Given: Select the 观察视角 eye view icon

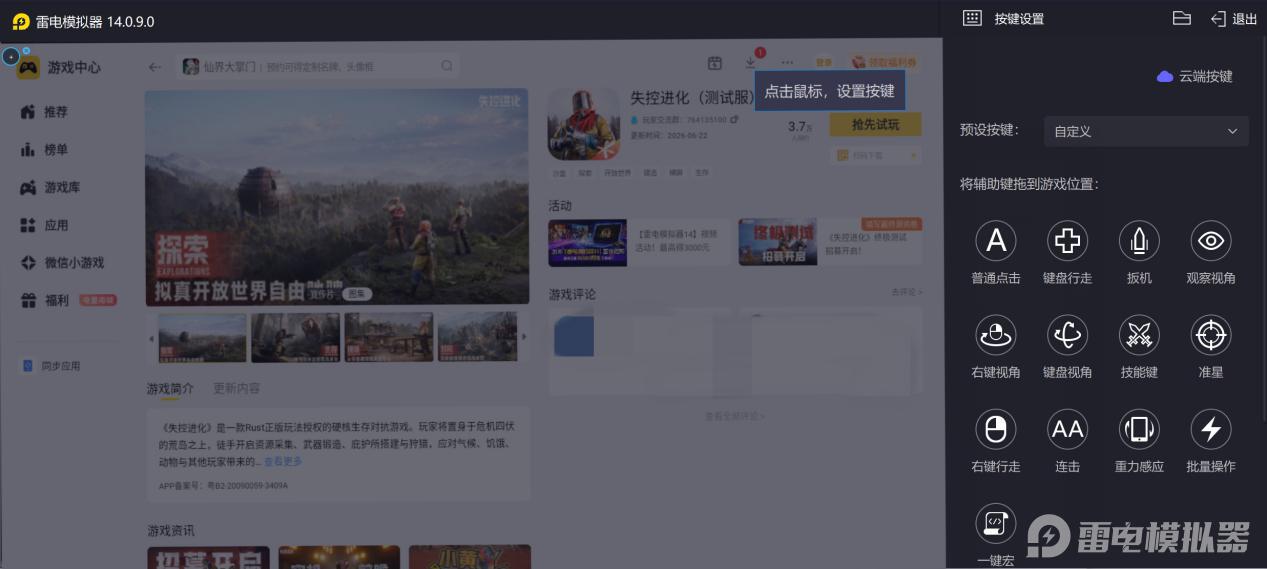Looking at the screenshot, I should click(x=1210, y=240).
